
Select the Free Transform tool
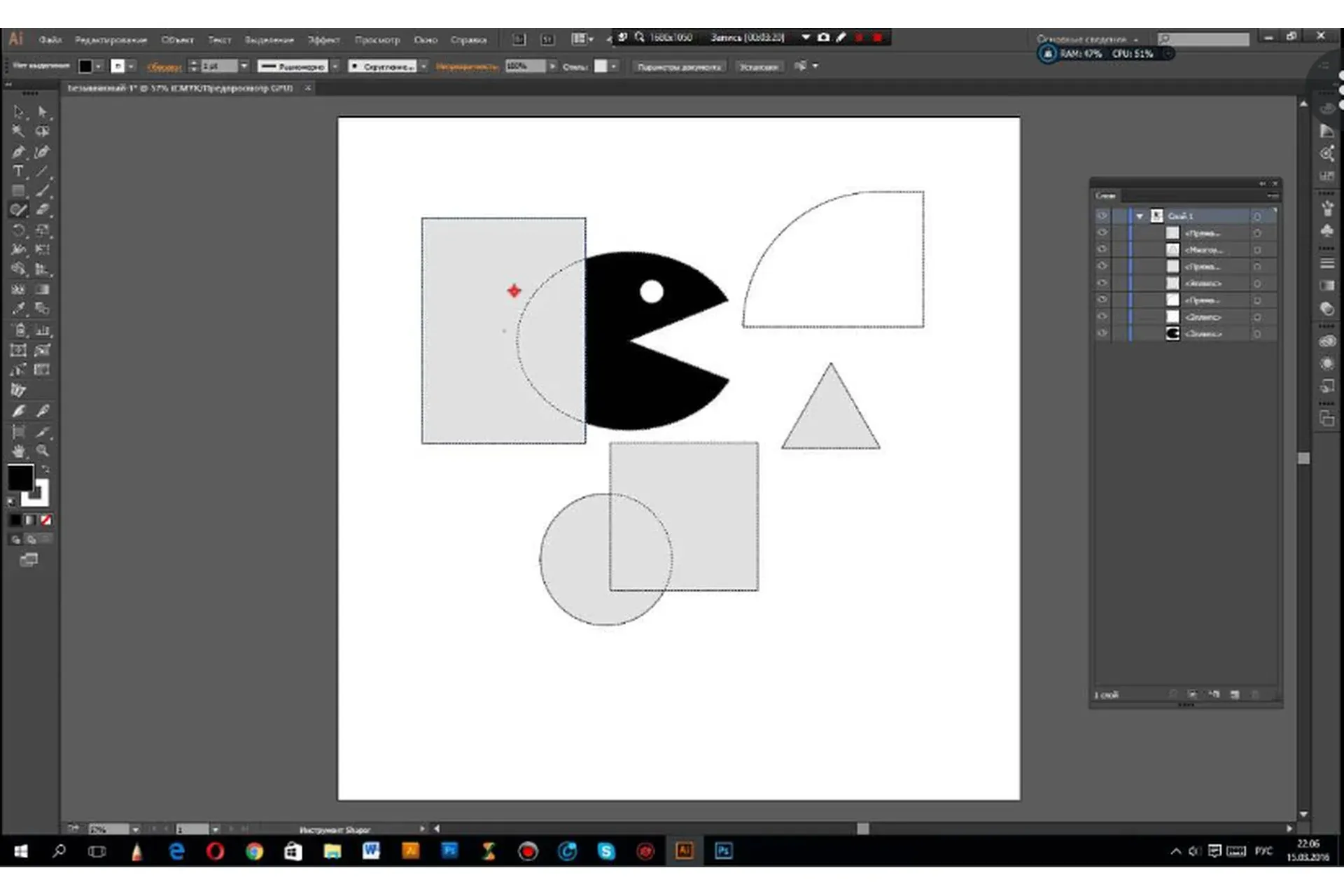[43, 250]
